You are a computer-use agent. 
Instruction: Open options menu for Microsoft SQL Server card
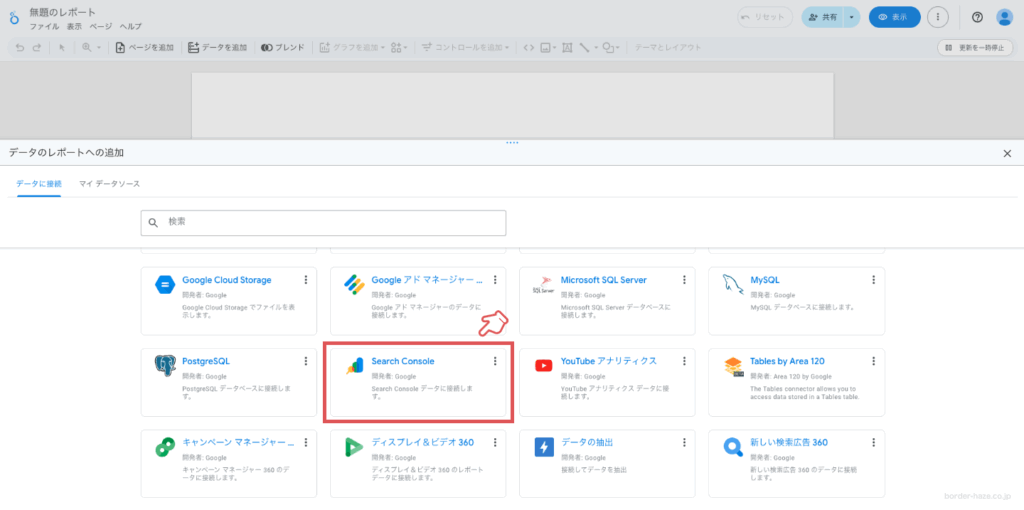[x=684, y=280]
